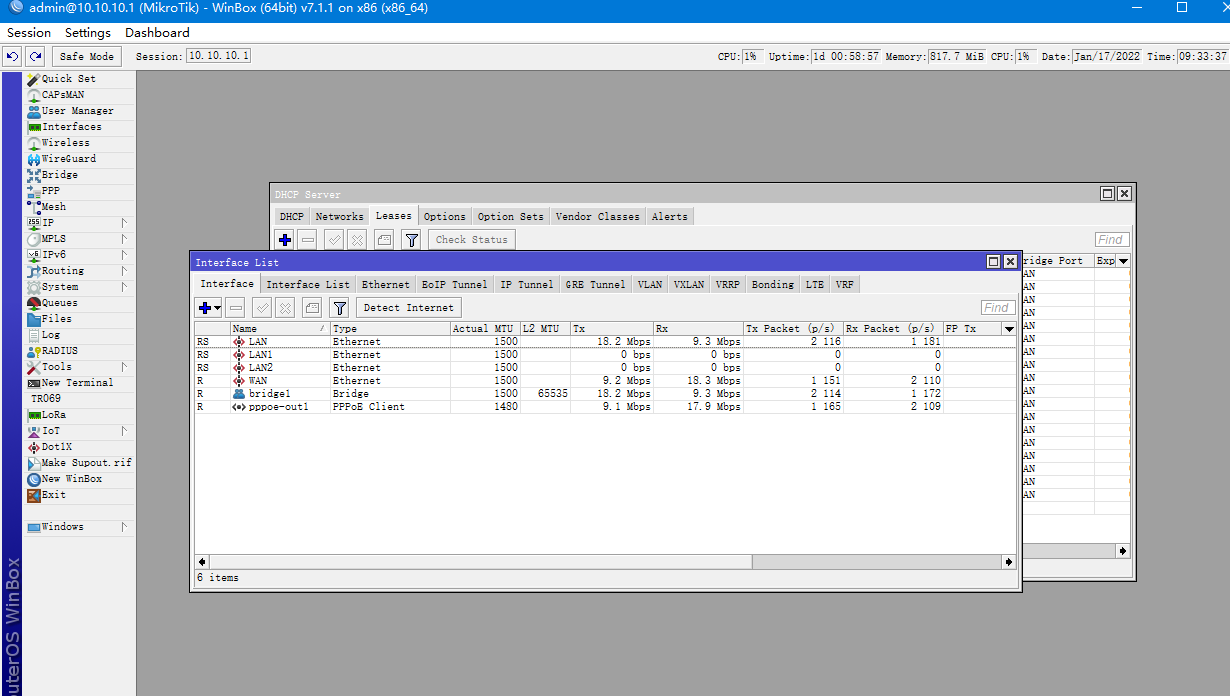
Task: Click the disable (X) icon in Interface List
Action: (285, 308)
